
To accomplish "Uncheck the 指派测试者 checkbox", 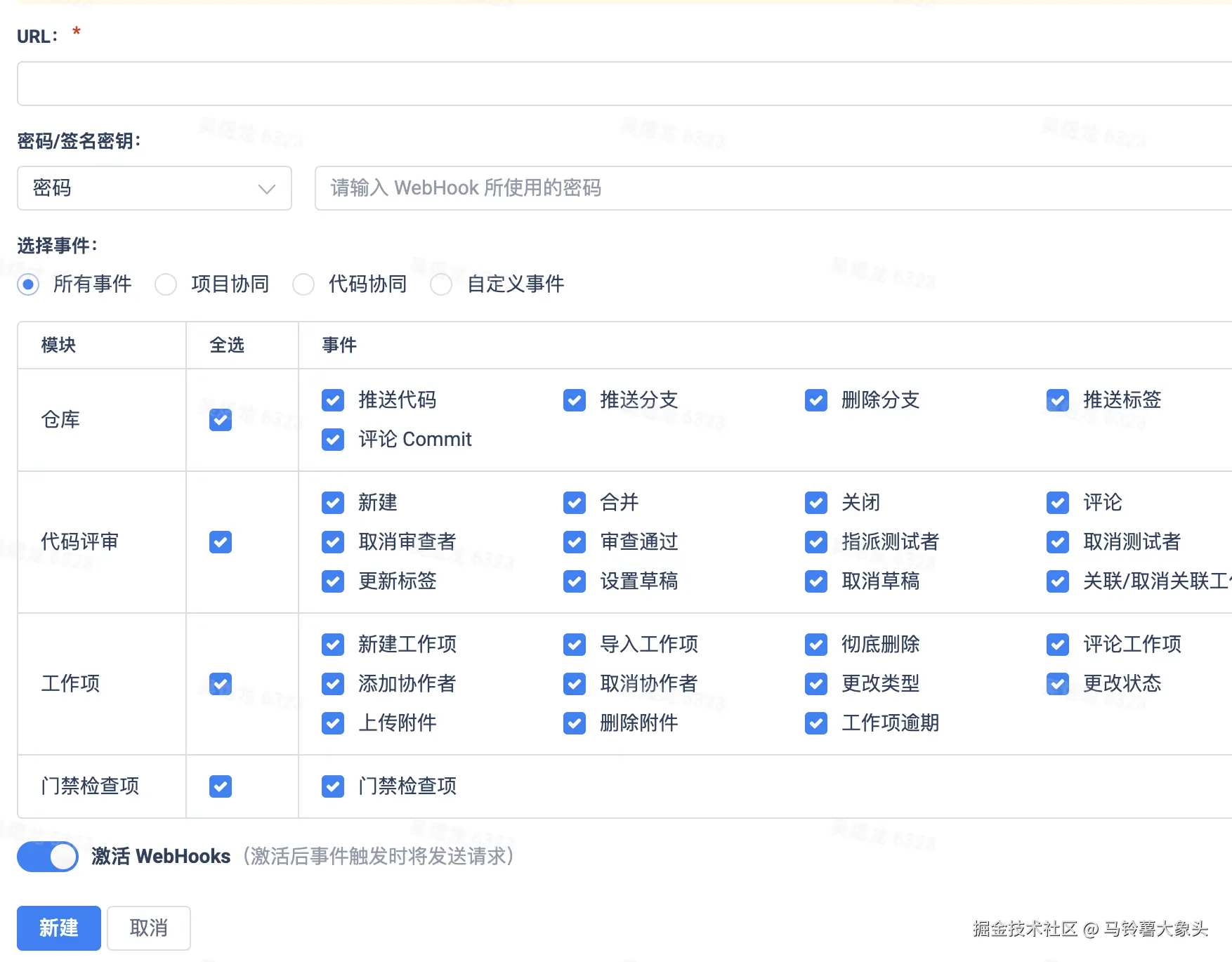I will pyautogui.click(x=816, y=542).
